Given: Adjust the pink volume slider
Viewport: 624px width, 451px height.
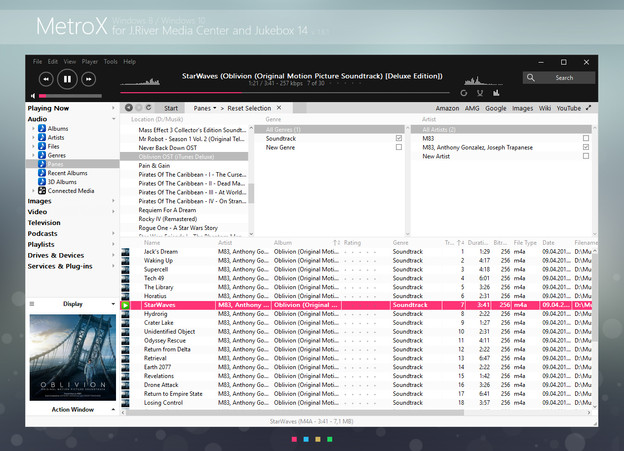Looking at the screenshot, I should click(x=70, y=96).
